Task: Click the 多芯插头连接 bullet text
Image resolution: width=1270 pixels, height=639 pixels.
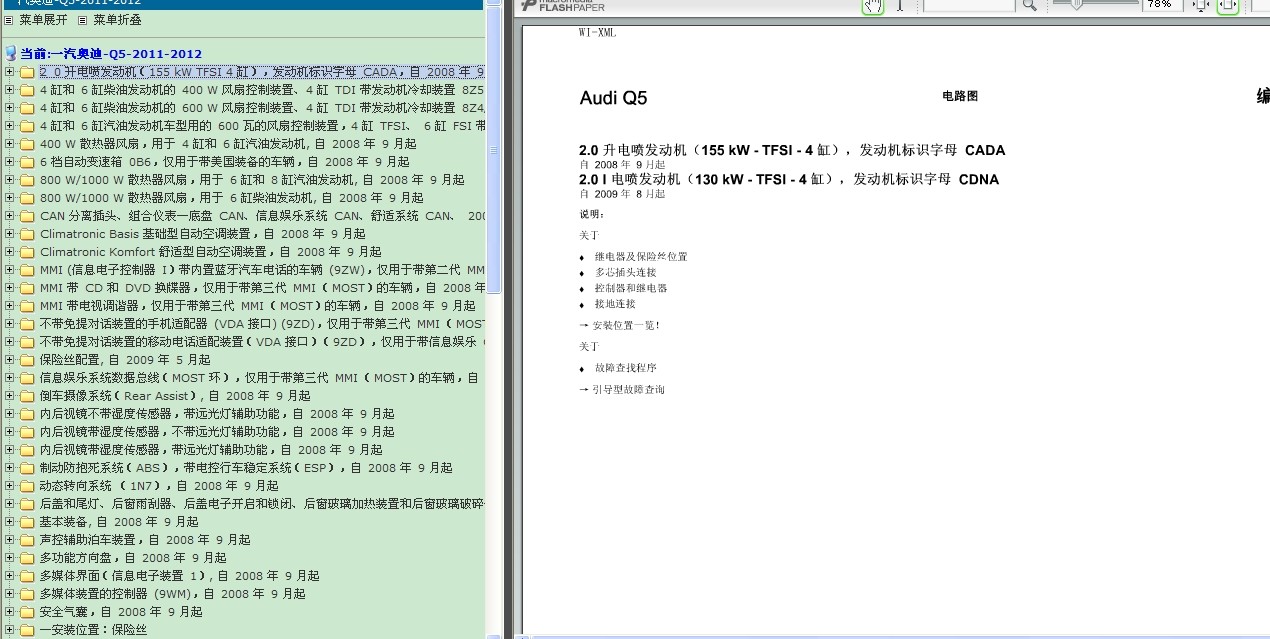Action: pyautogui.click(x=626, y=273)
